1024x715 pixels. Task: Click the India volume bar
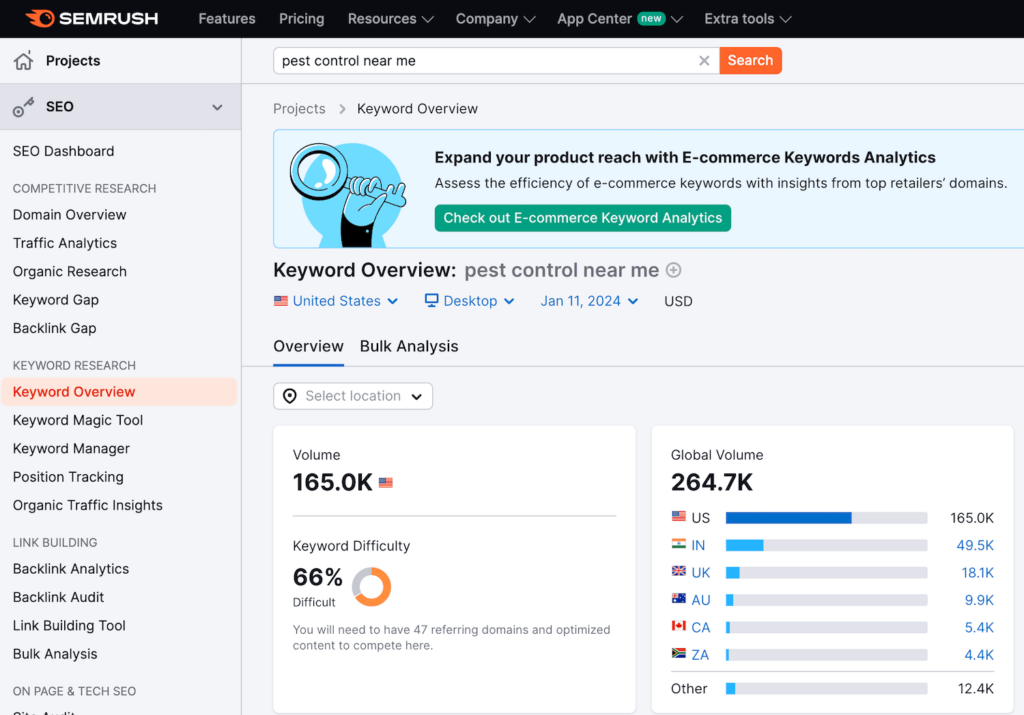pyautogui.click(x=826, y=545)
